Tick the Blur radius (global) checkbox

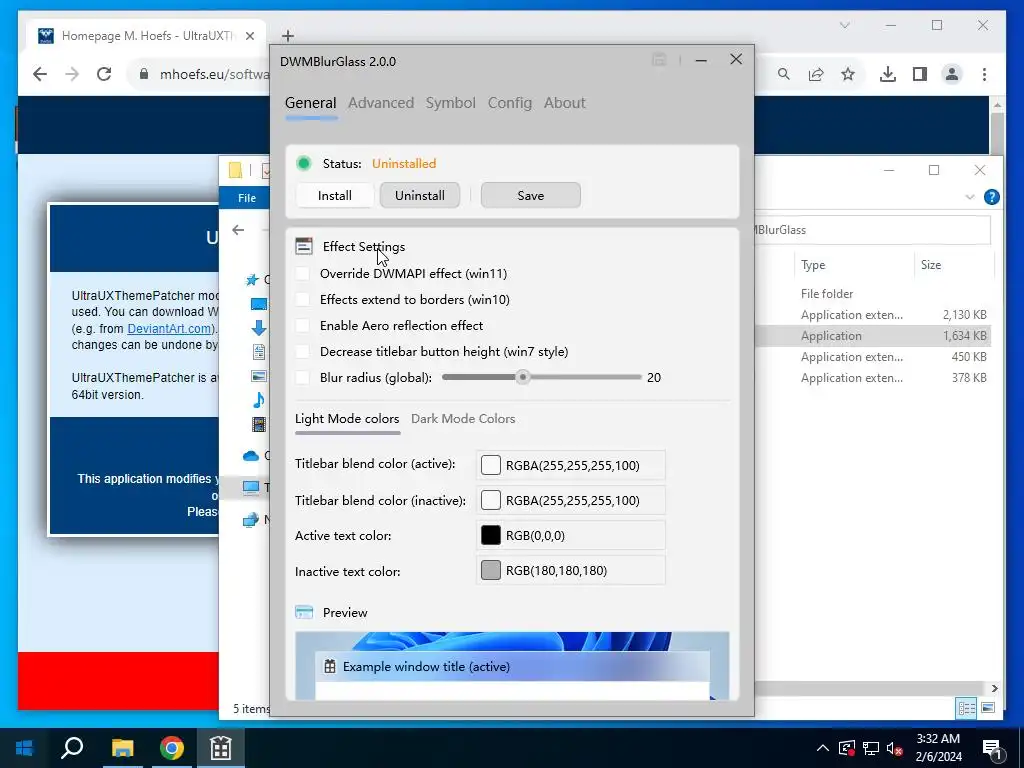click(302, 377)
